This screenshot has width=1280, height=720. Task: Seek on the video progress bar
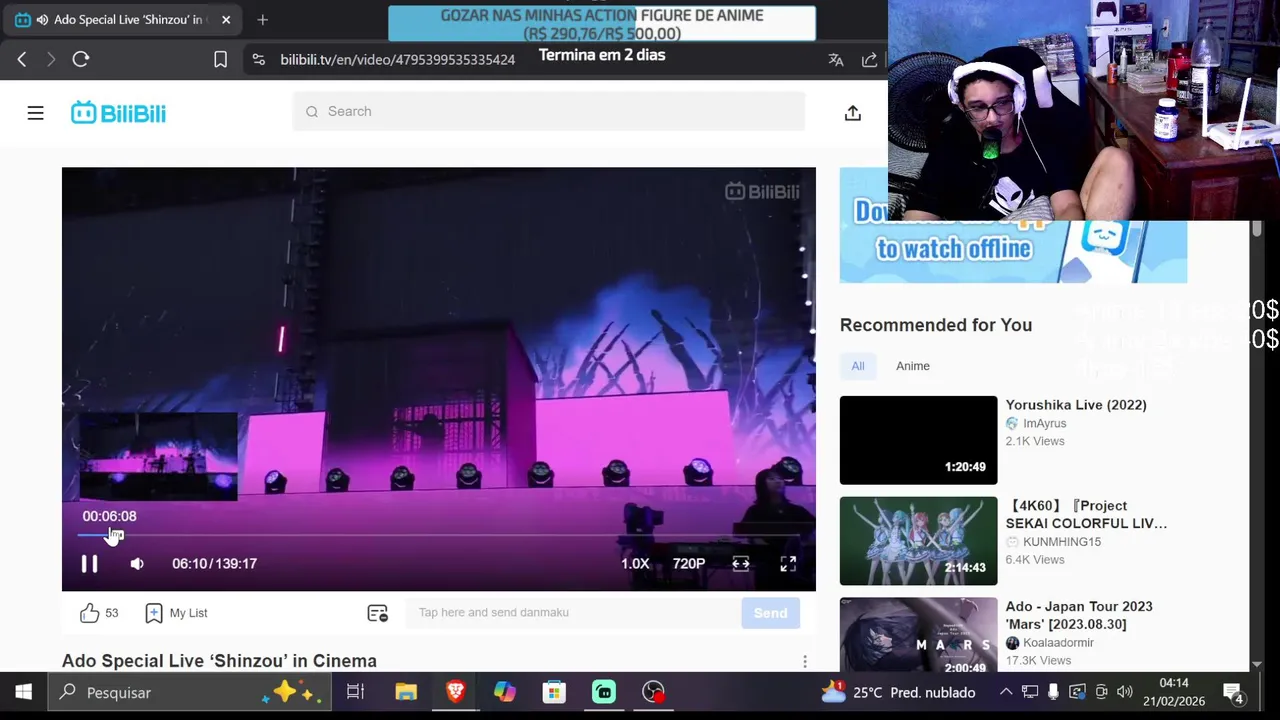pyautogui.click(x=439, y=536)
